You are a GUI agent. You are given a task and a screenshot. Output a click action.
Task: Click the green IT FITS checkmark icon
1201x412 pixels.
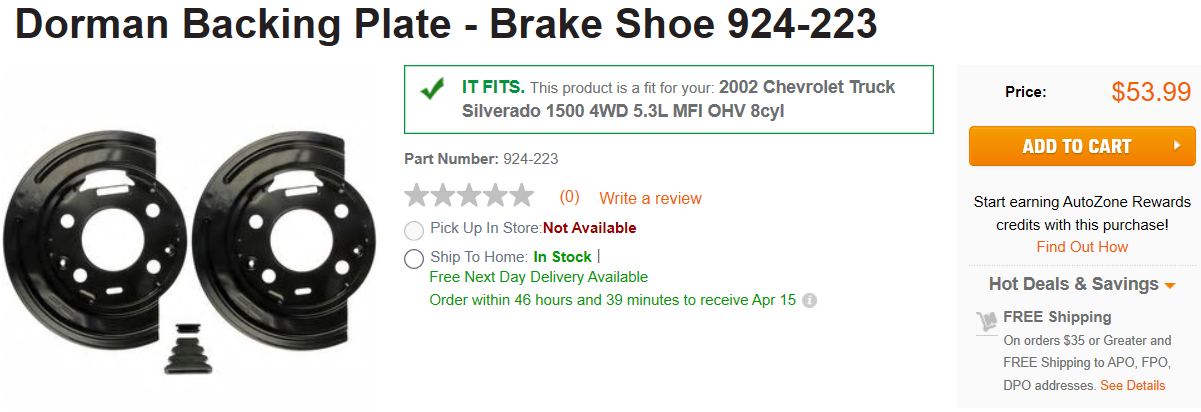[433, 89]
